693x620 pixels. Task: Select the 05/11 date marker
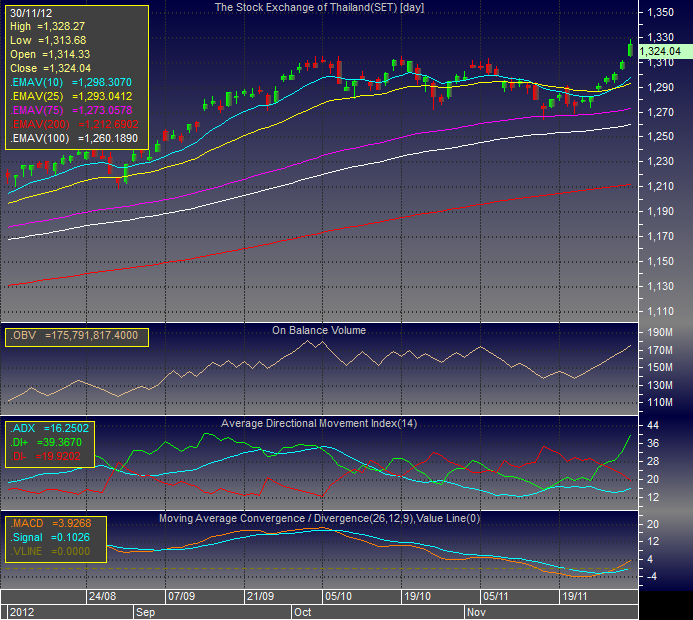coord(496,596)
